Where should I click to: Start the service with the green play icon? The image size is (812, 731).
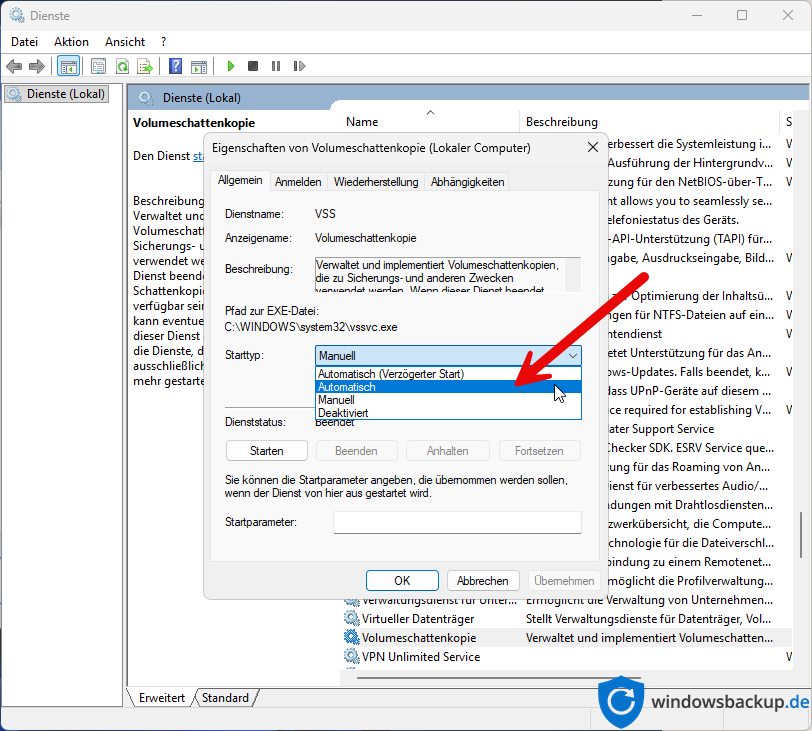click(230, 66)
